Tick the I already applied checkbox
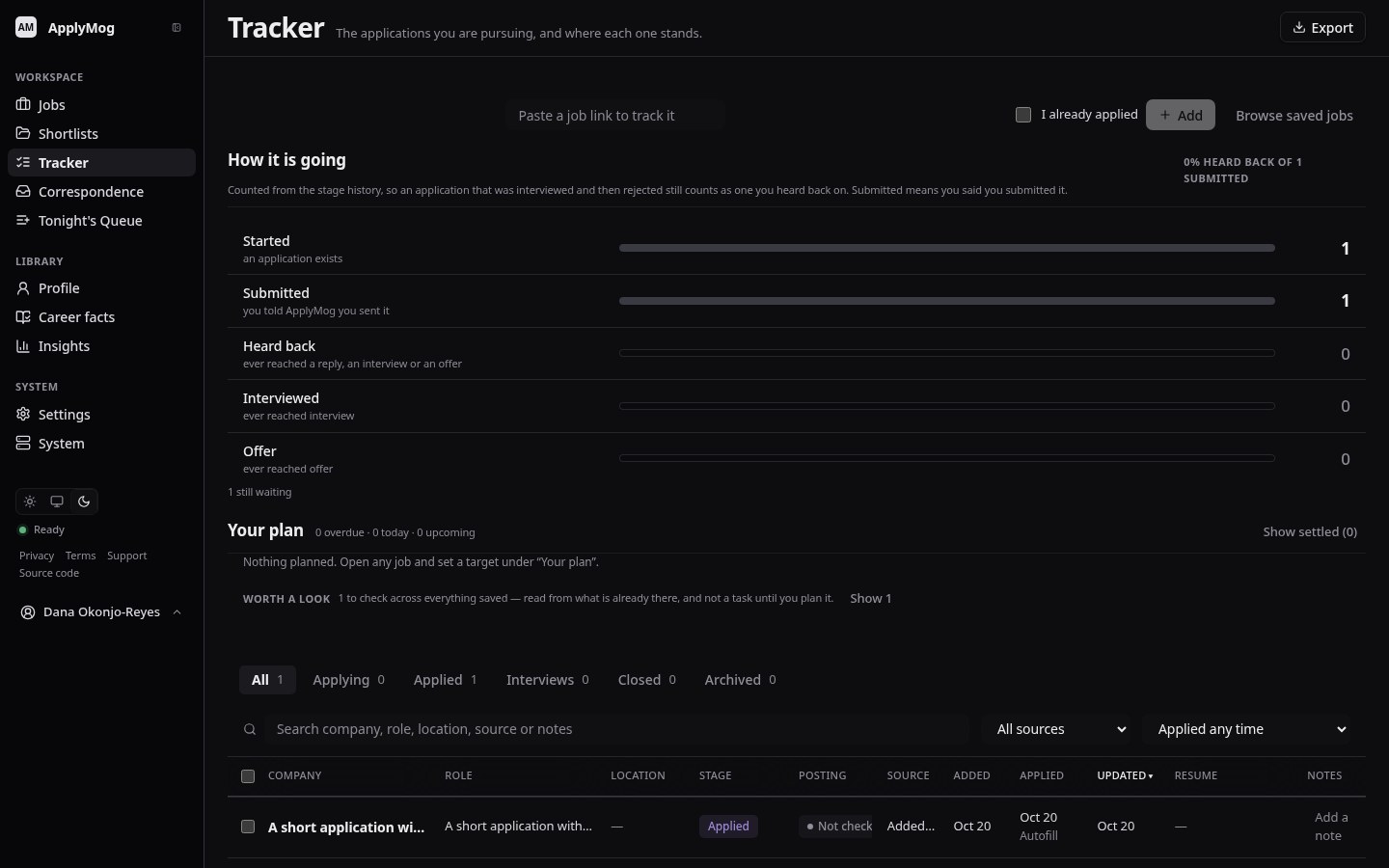Image resolution: width=1389 pixels, height=868 pixels. (x=1023, y=115)
